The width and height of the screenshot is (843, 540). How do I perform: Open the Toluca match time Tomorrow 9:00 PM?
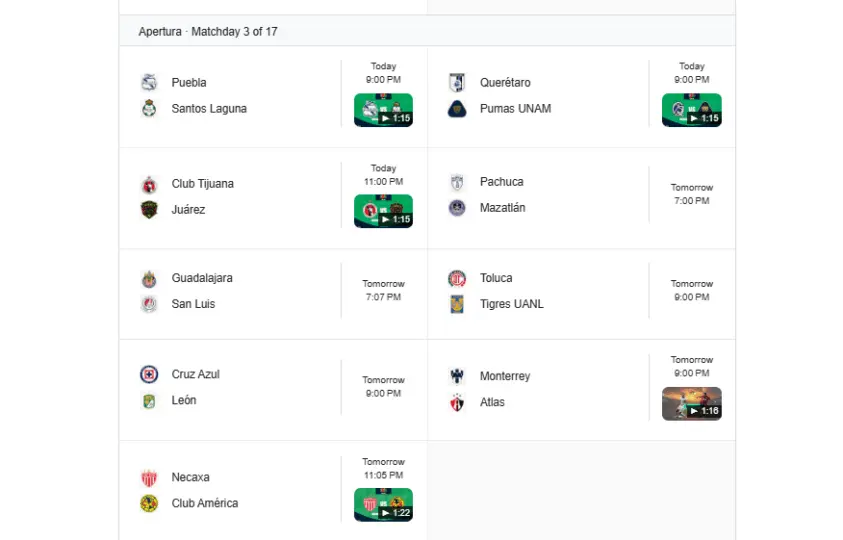(691, 290)
